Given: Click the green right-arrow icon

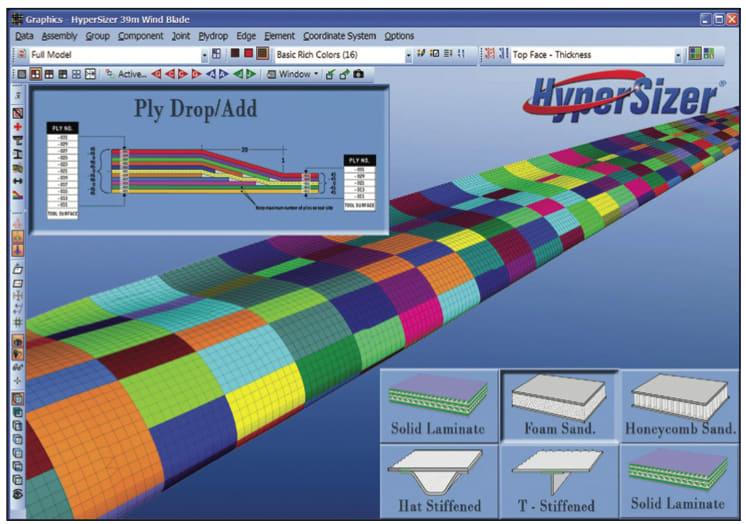Looking at the screenshot, I should coord(251,74).
